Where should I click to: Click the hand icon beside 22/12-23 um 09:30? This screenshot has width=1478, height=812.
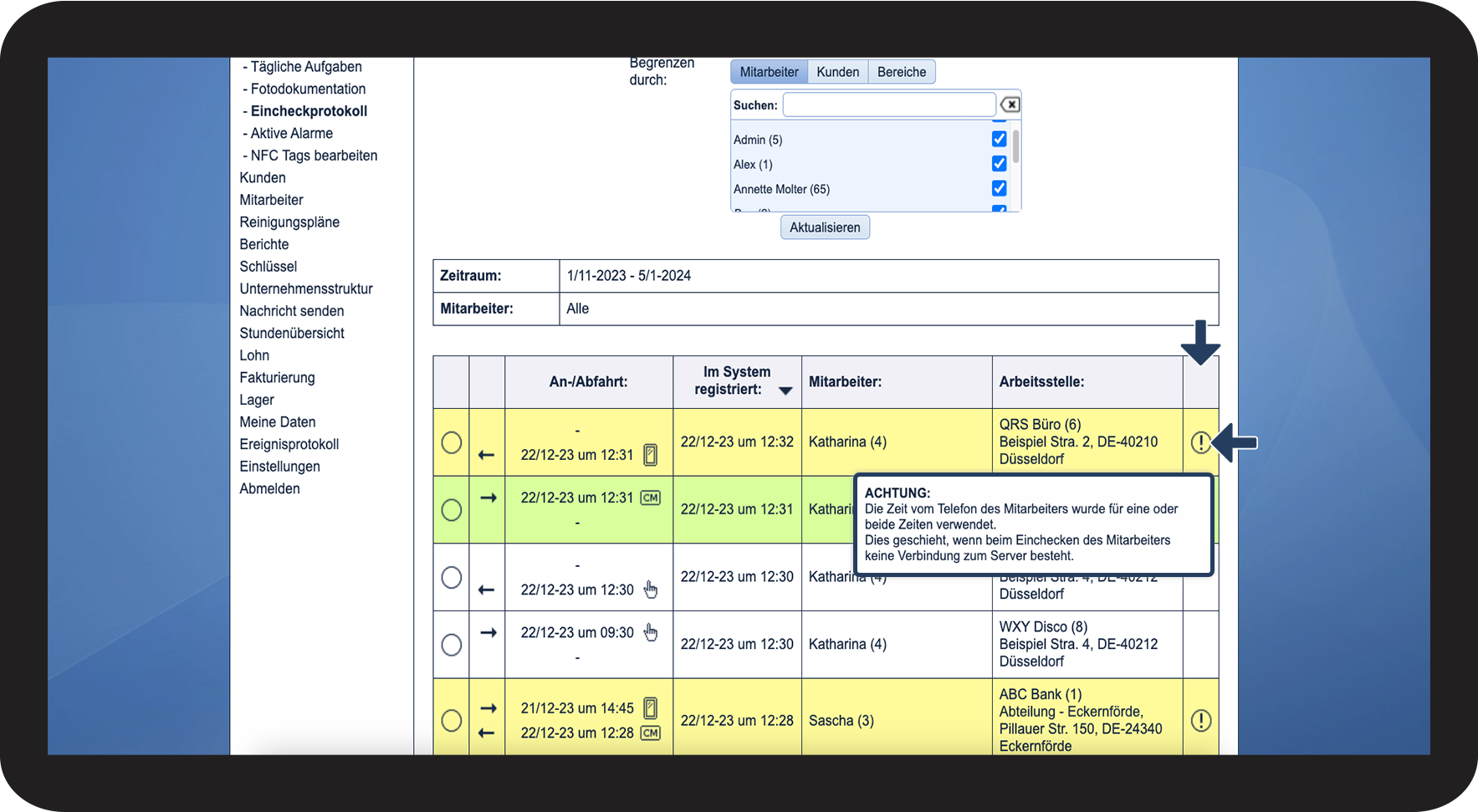(650, 632)
